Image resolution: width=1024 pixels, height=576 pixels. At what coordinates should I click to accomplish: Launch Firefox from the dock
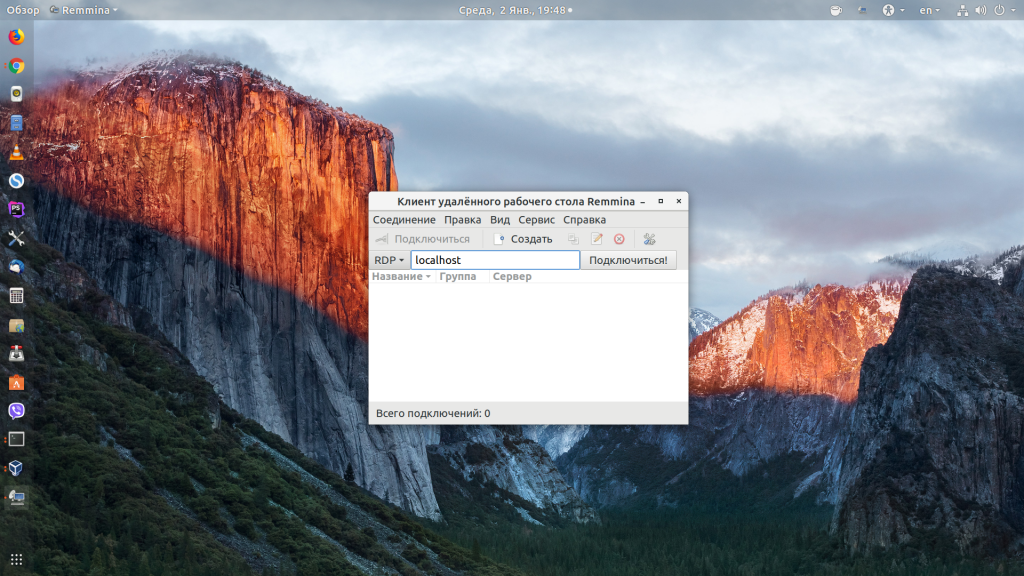pyautogui.click(x=16, y=37)
